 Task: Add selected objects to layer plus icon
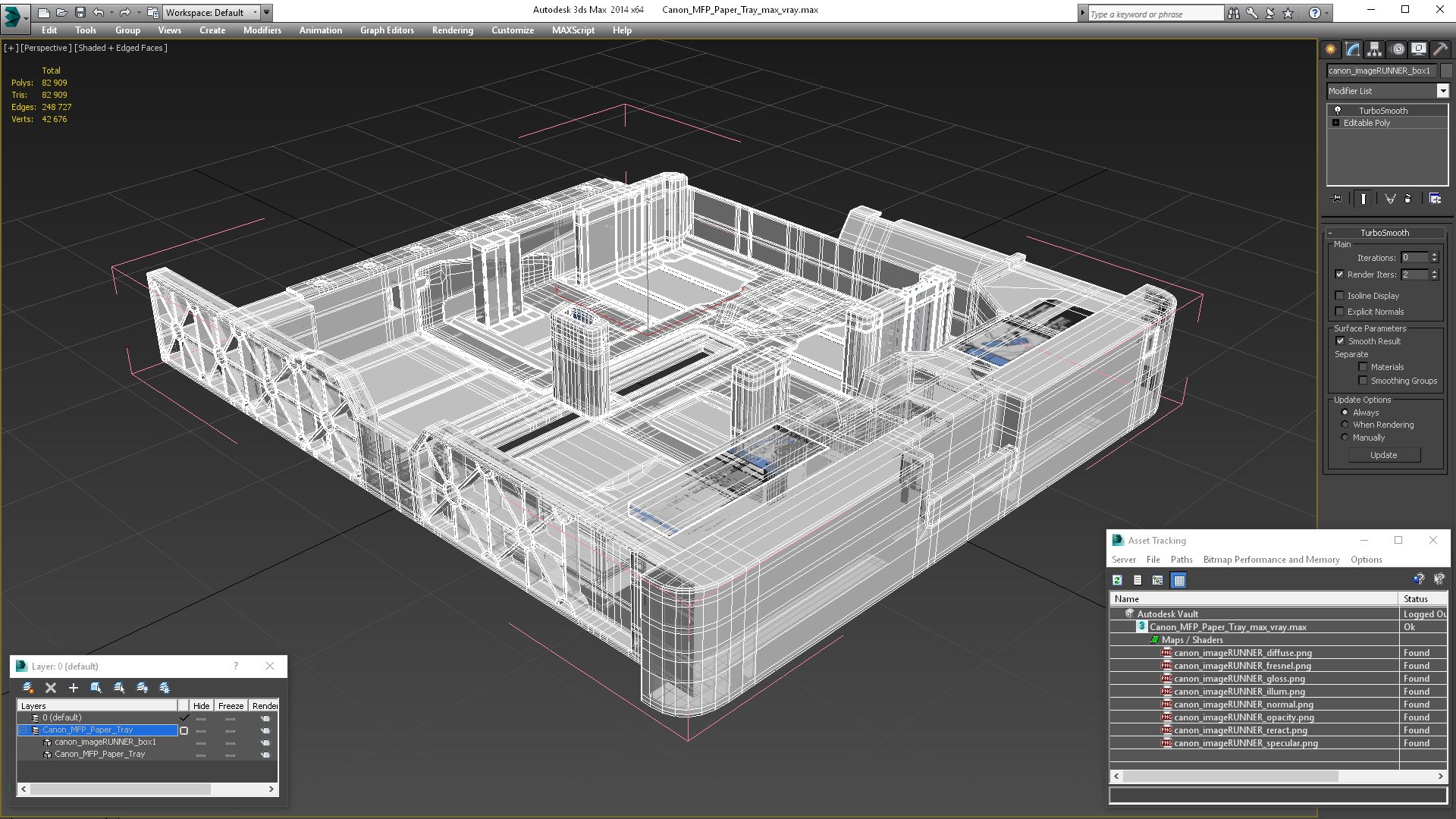(74, 688)
